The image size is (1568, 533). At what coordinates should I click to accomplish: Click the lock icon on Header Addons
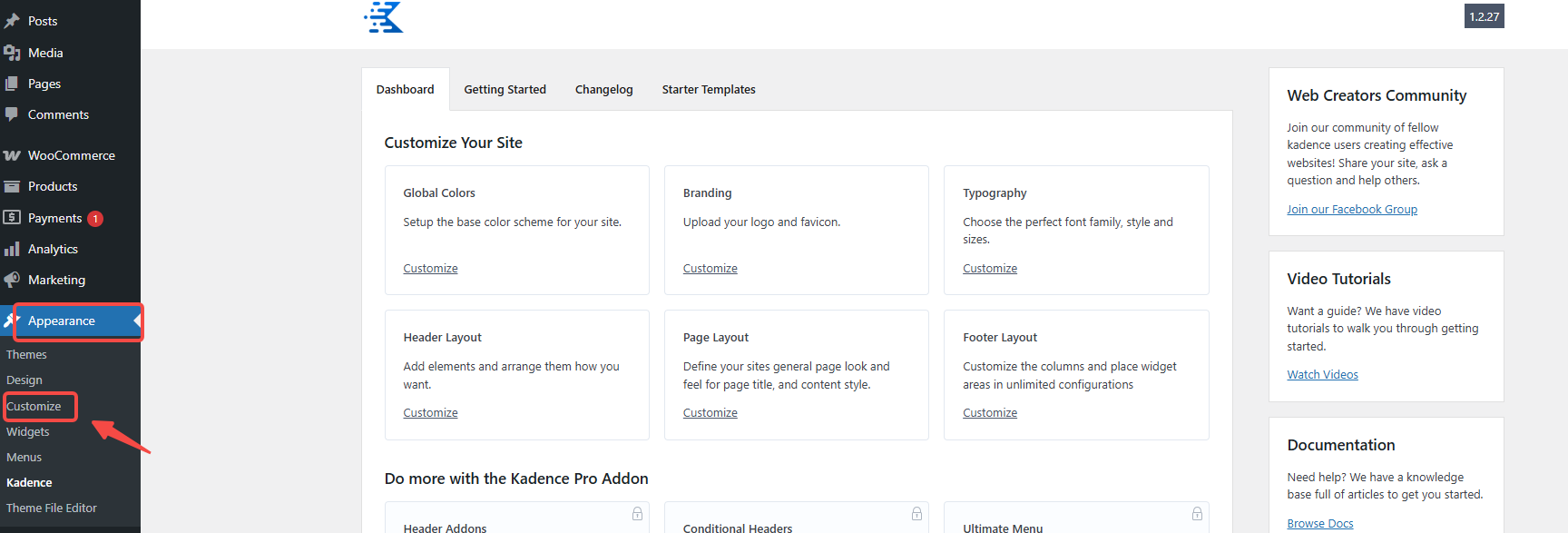tap(637, 514)
